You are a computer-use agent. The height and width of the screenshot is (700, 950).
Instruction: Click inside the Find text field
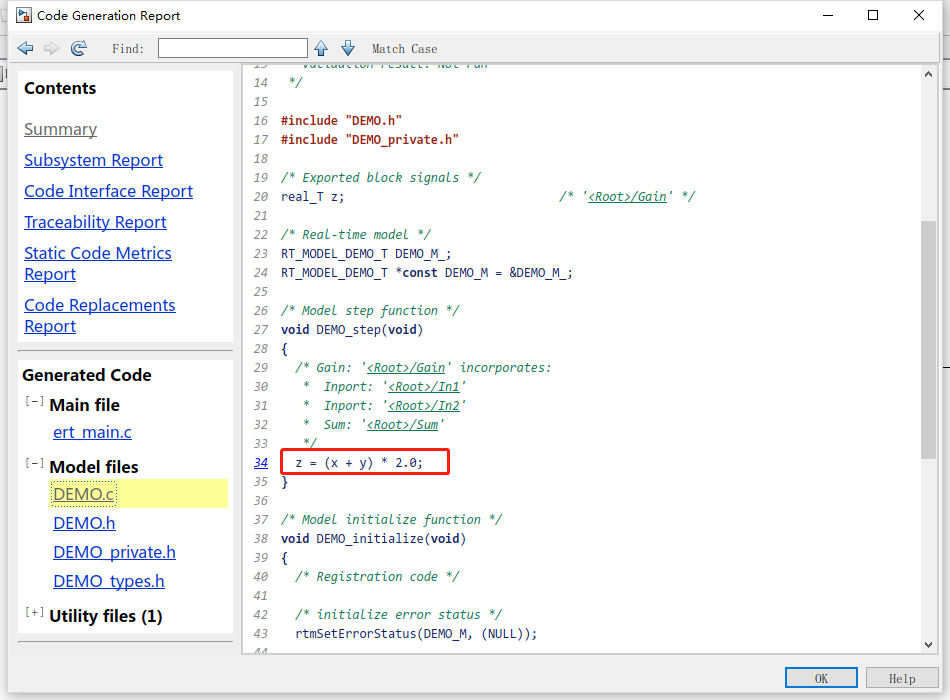click(x=232, y=48)
